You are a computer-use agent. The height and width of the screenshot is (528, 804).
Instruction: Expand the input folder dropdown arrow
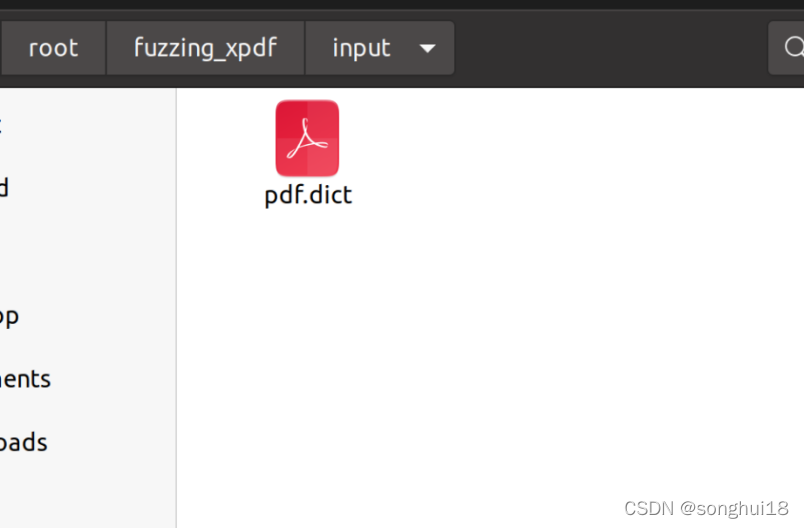click(x=427, y=49)
